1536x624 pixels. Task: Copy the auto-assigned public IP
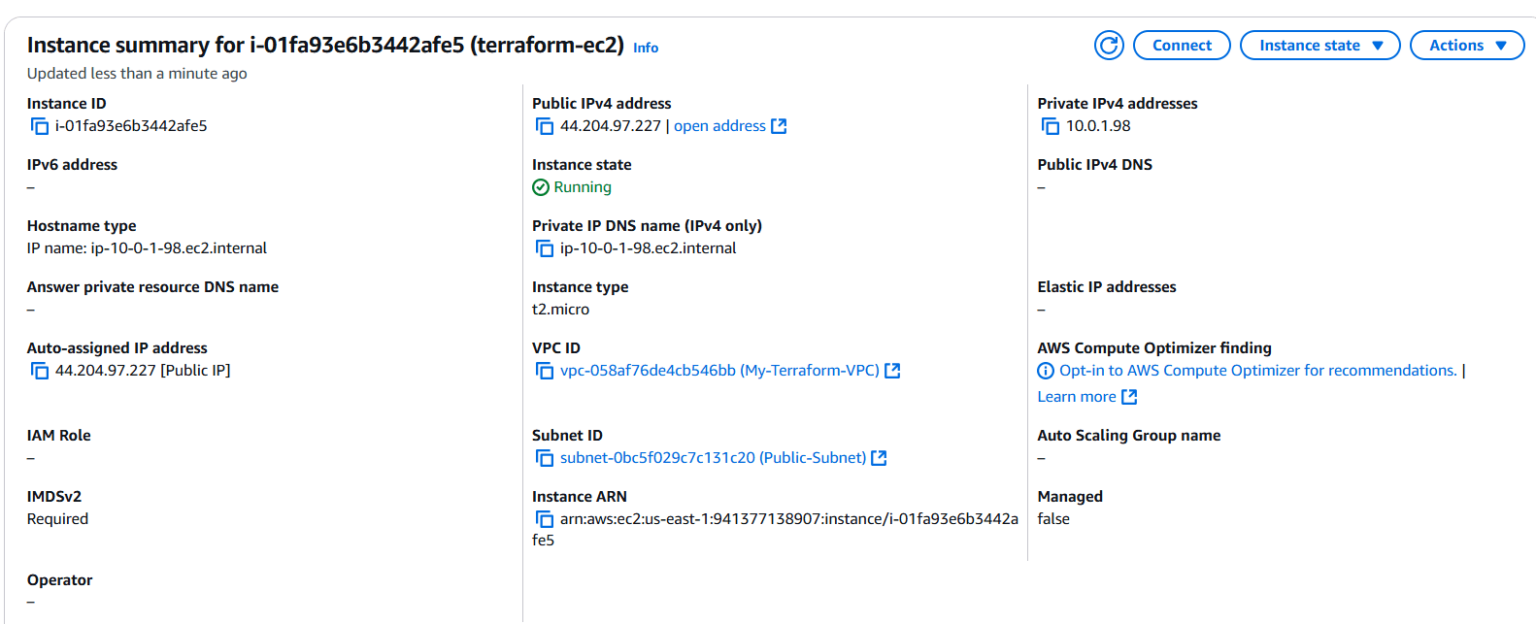coord(40,370)
